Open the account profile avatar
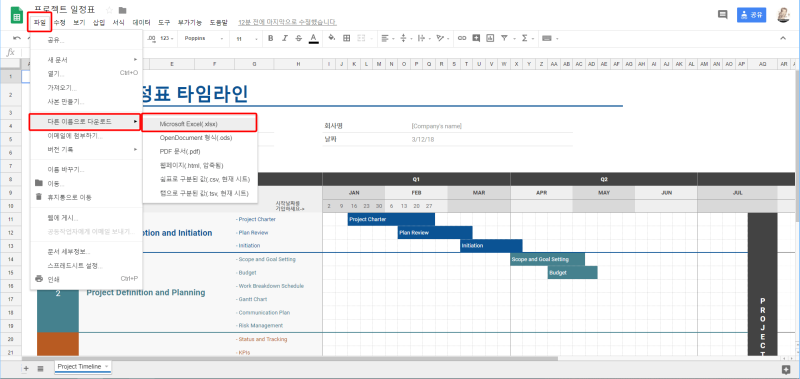Screen dimensions: 800x379 [x=783, y=15]
